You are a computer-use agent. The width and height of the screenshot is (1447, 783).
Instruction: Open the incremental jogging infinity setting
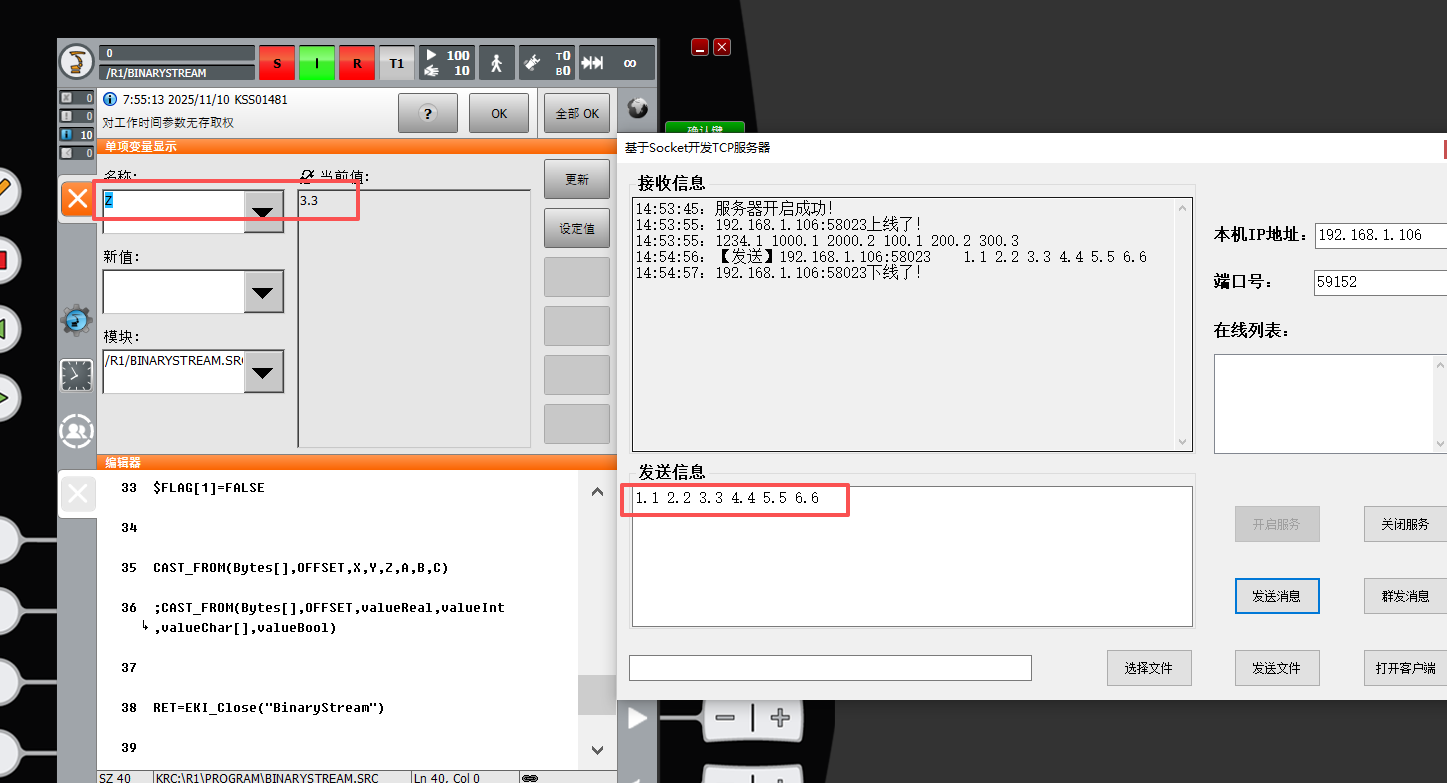click(616, 63)
